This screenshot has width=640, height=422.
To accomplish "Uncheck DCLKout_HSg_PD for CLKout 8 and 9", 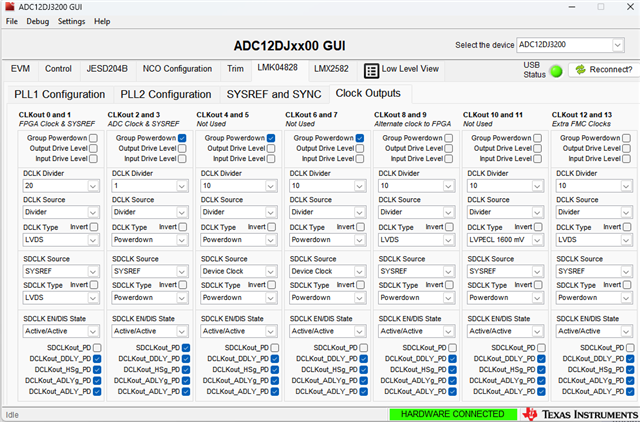I will (x=452, y=369).
